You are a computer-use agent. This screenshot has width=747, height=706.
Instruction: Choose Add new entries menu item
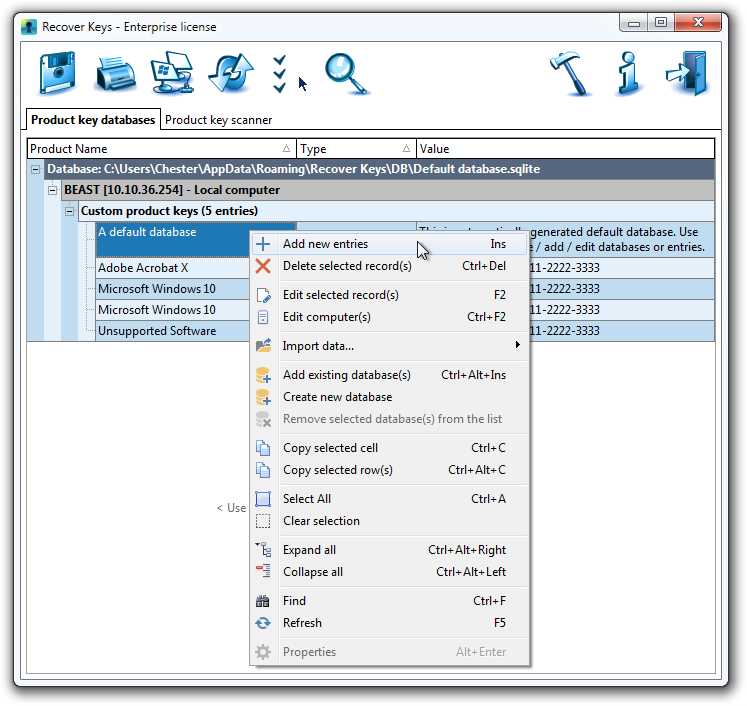click(x=390, y=244)
